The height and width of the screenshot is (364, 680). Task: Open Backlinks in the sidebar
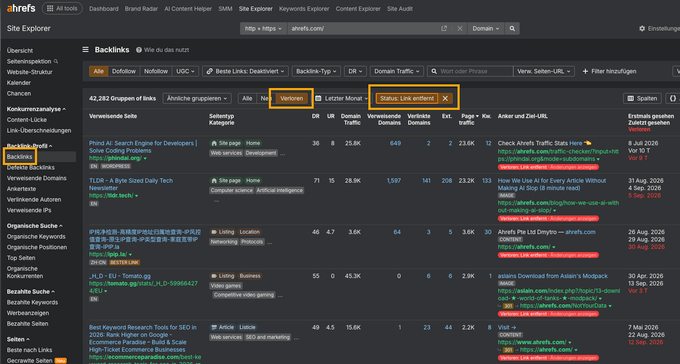[x=20, y=157]
